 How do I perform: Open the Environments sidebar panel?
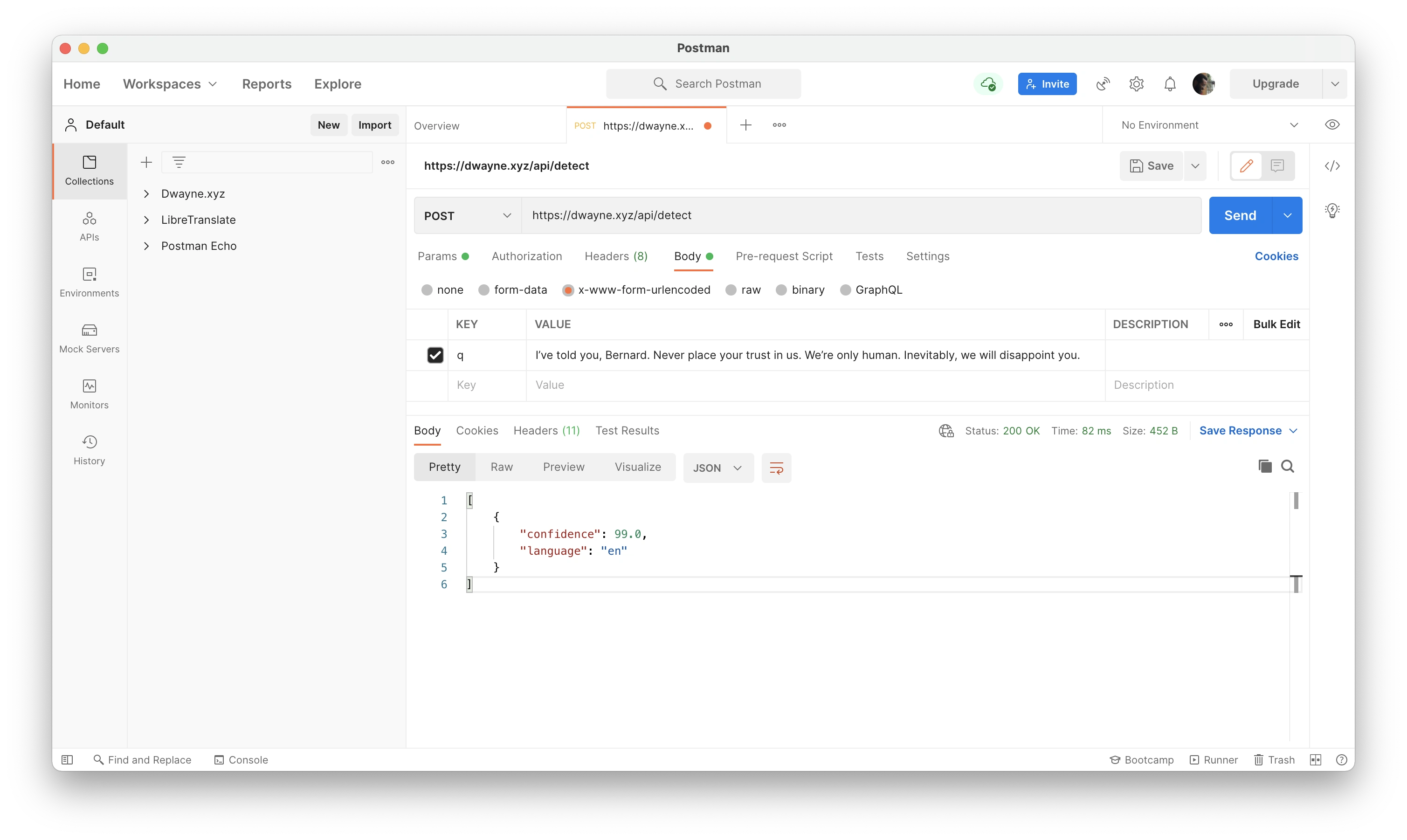[x=90, y=282]
